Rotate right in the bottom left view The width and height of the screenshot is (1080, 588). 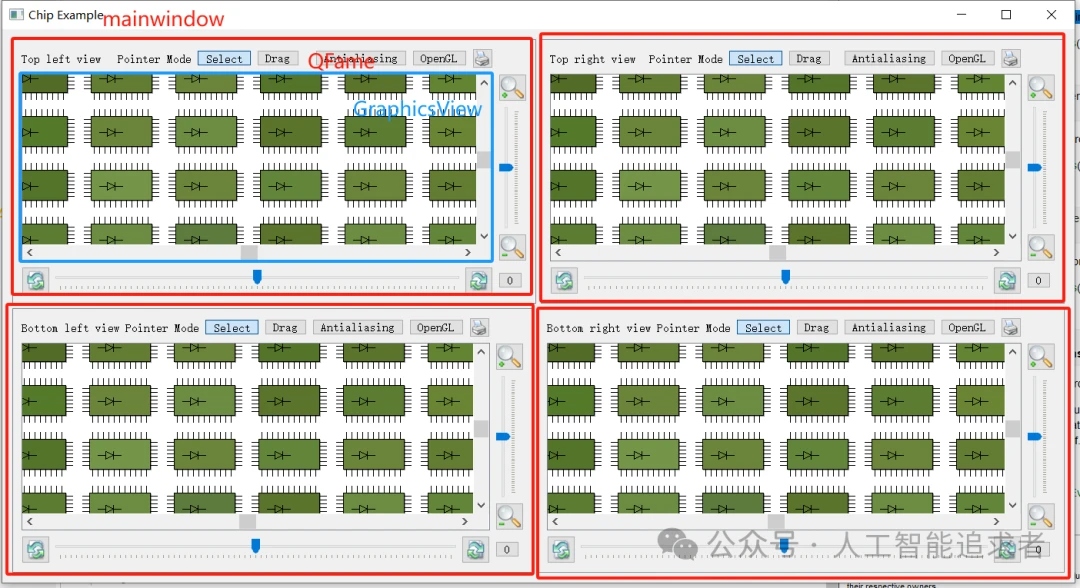(x=475, y=549)
